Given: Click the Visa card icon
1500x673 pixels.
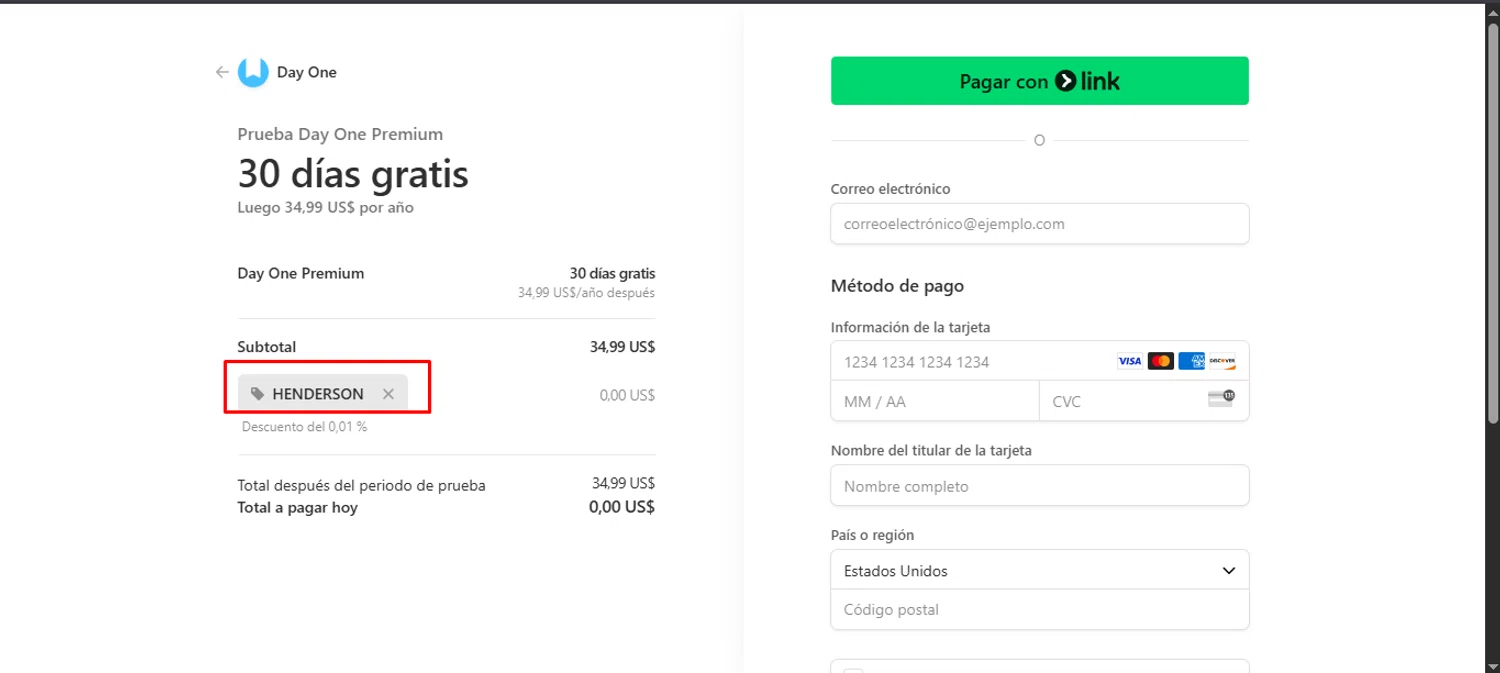Looking at the screenshot, I should point(1129,361).
